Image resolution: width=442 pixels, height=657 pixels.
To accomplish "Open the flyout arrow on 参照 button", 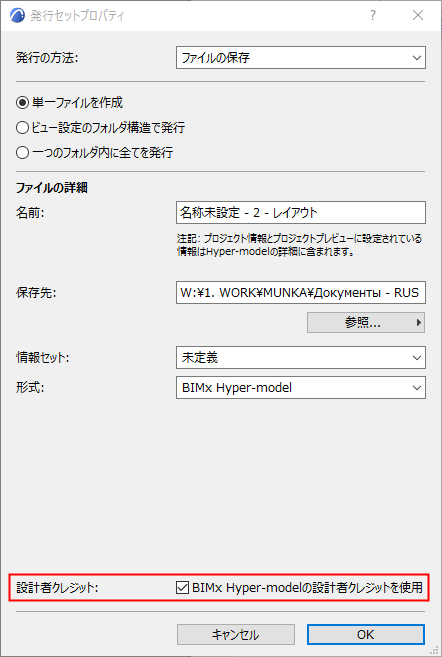I will (x=418, y=322).
